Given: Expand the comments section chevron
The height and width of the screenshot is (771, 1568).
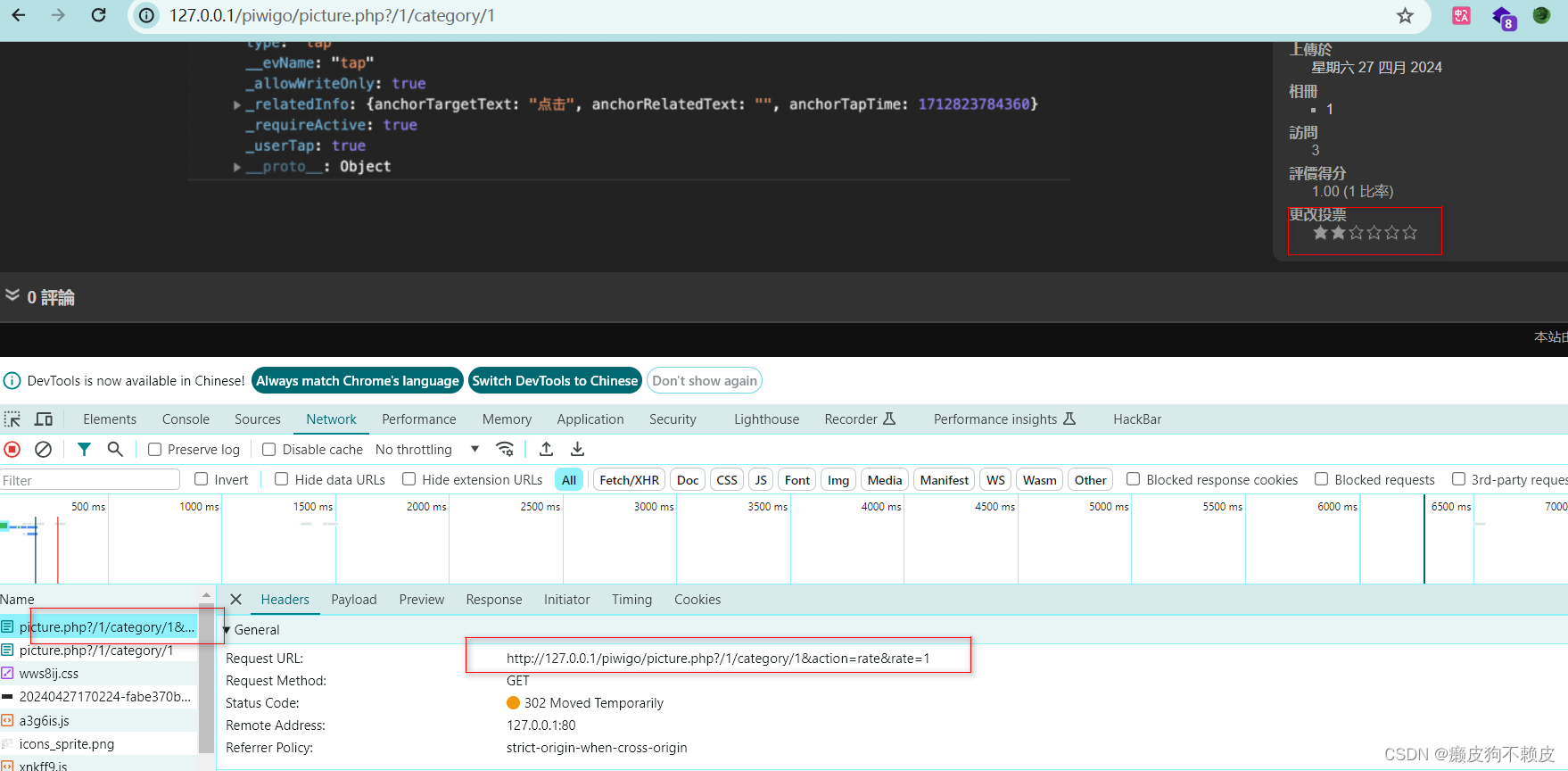Looking at the screenshot, I should [x=12, y=295].
